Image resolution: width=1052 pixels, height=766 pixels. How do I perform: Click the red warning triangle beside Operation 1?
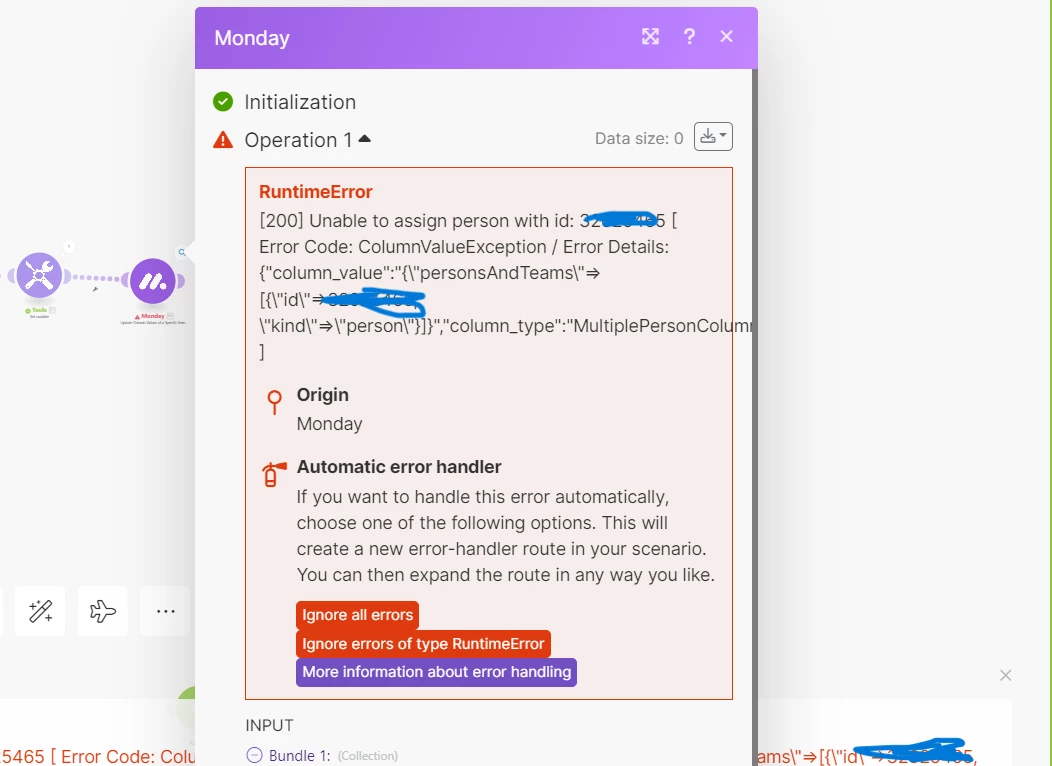pos(223,140)
